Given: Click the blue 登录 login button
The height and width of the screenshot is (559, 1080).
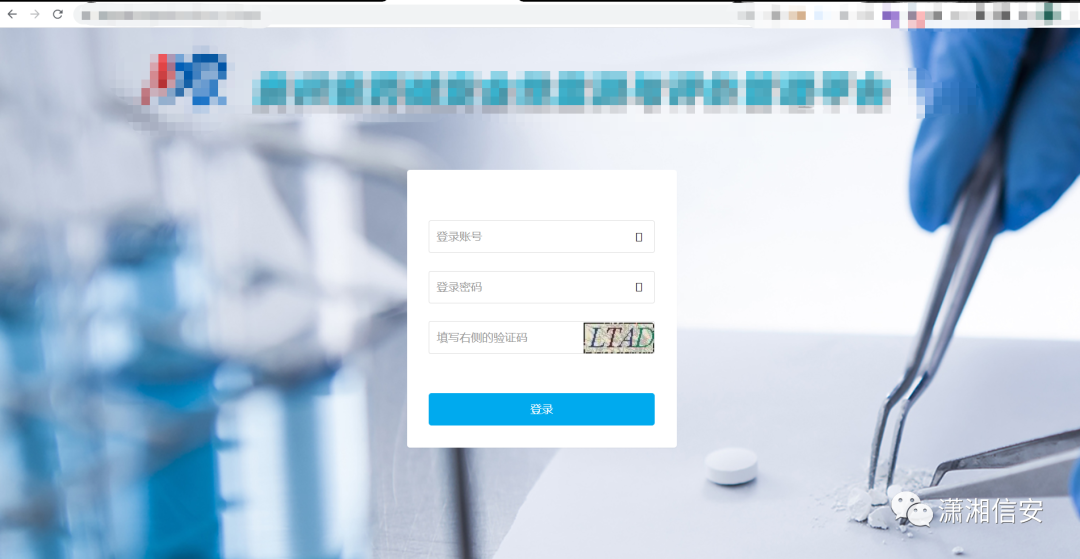Looking at the screenshot, I should tap(541, 409).
